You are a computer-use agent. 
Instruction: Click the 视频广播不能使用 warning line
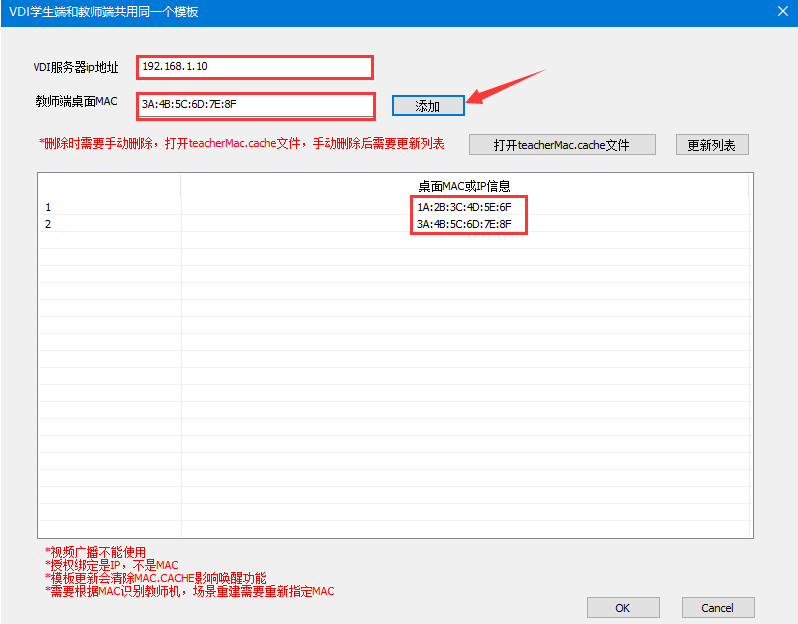[x=95, y=552]
